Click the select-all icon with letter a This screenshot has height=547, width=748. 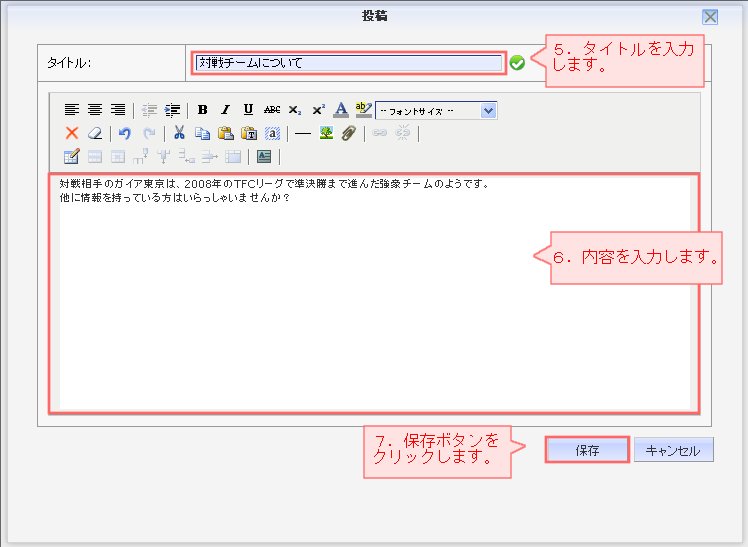click(x=272, y=133)
